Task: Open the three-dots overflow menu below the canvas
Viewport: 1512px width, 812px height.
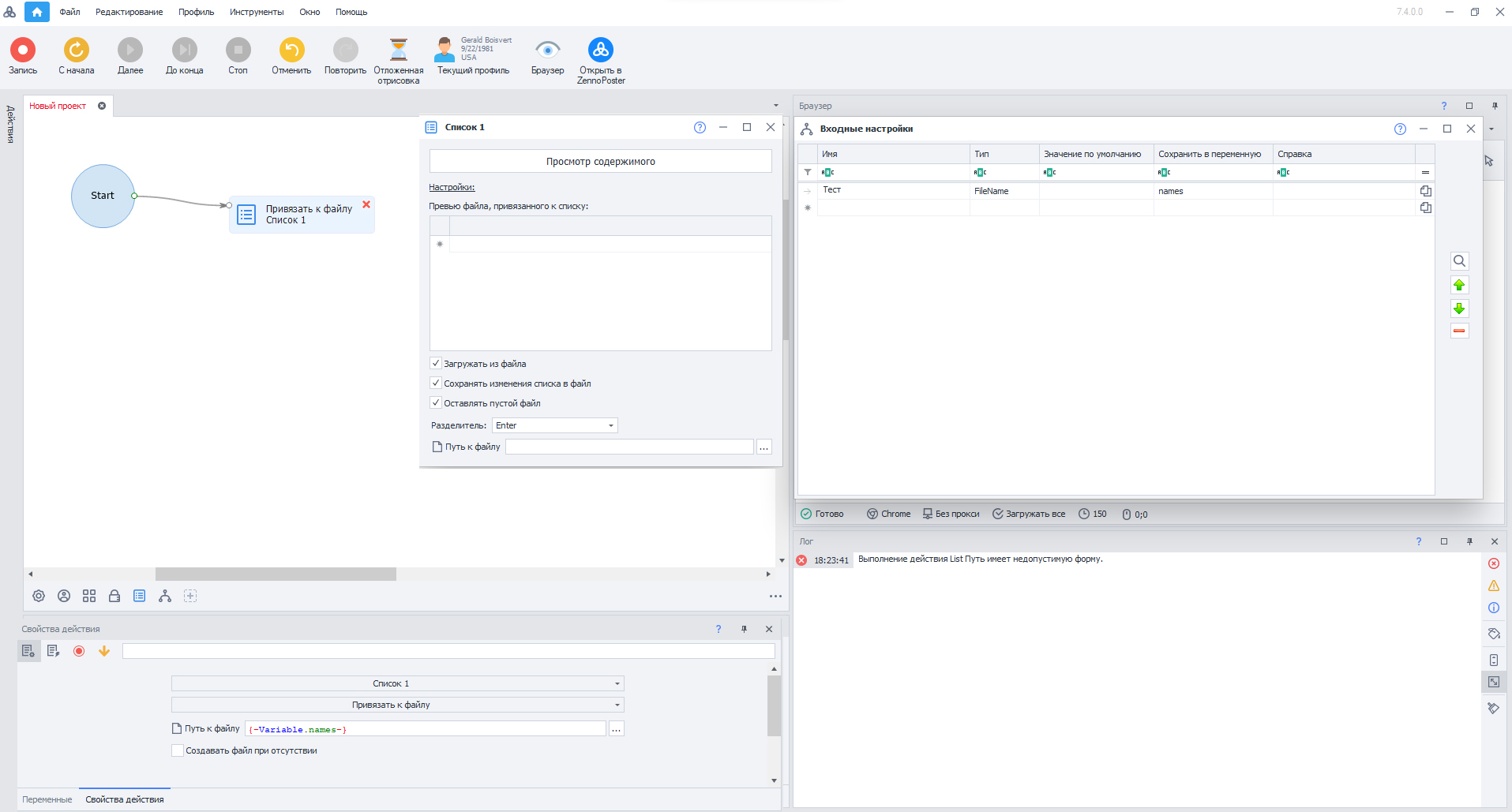Action: click(775, 597)
